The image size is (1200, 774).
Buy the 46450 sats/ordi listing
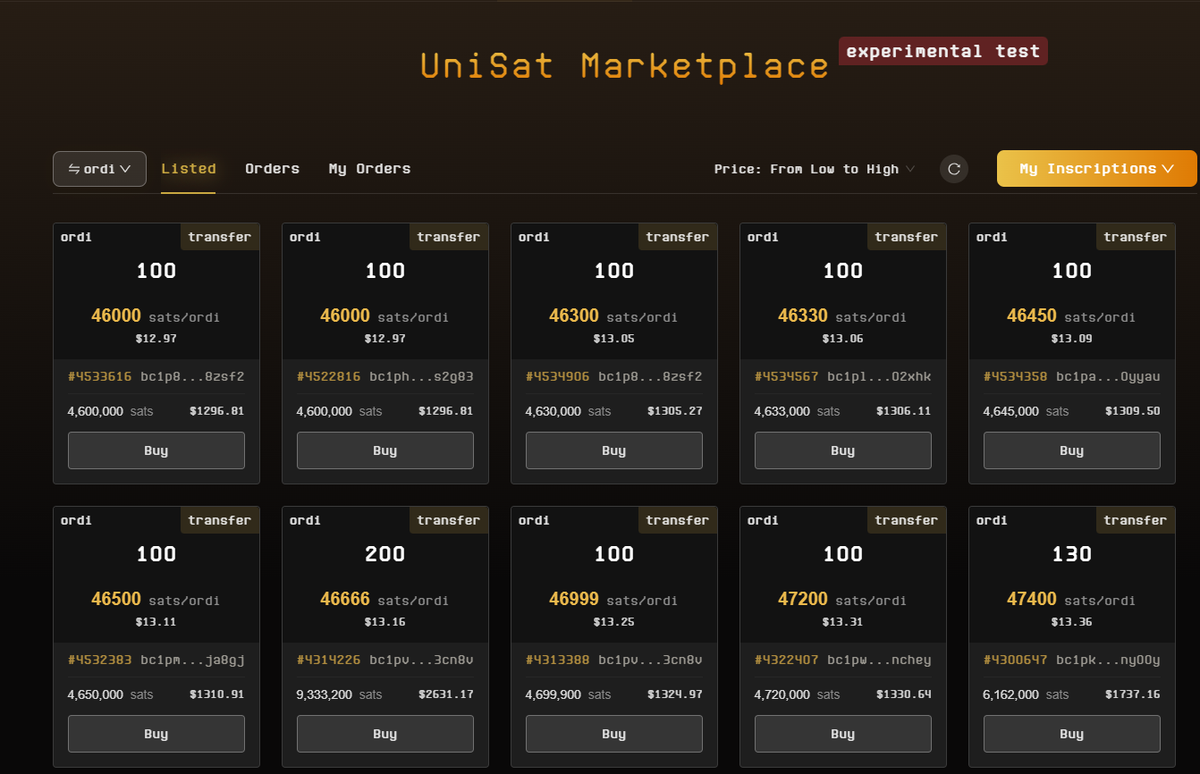pos(1071,450)
